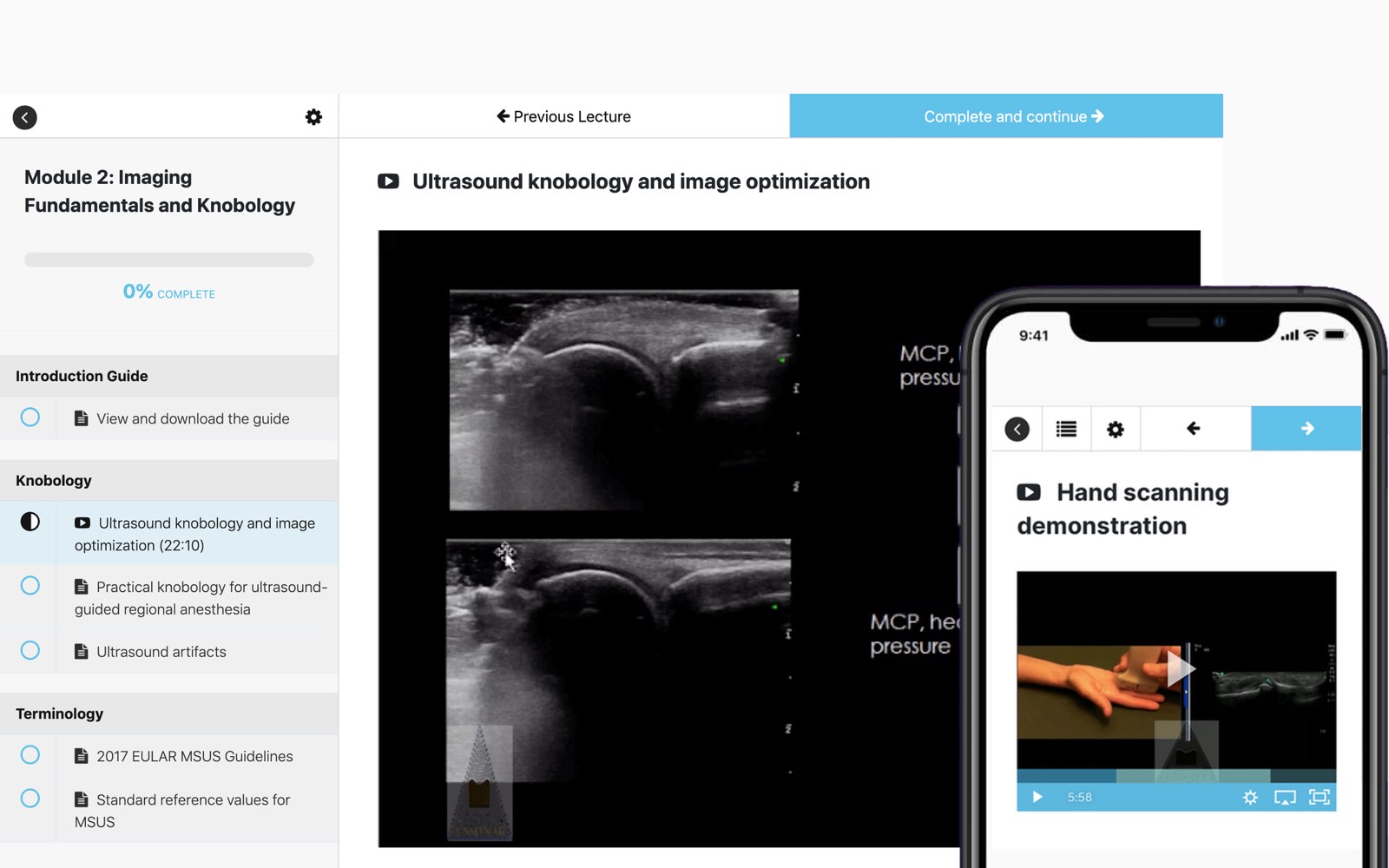Click the video icon next to the lecture title
The height and width of the screenshot is (868, 1389).
(388, 181)
